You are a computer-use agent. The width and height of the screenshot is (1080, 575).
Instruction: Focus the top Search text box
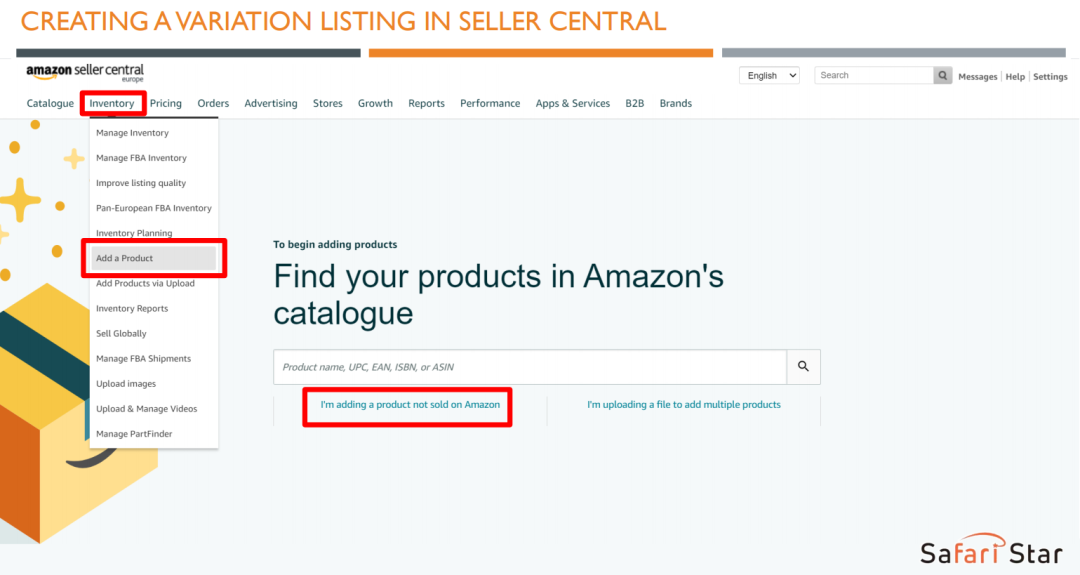pyautogui.click(x=874, y=75)
